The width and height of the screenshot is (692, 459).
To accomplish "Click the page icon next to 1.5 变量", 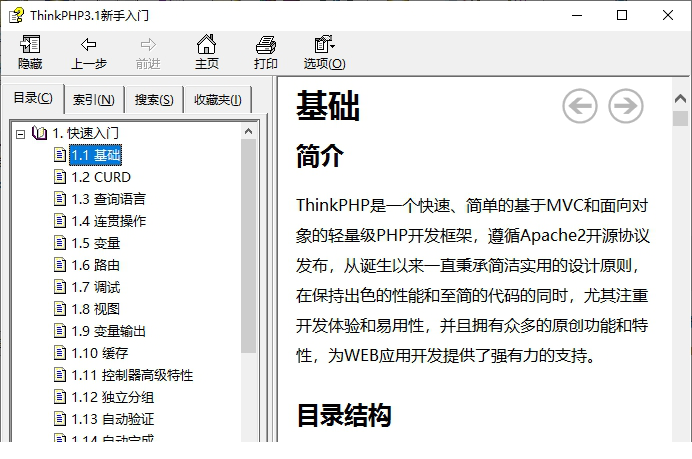I will click(x=60, y=243).
